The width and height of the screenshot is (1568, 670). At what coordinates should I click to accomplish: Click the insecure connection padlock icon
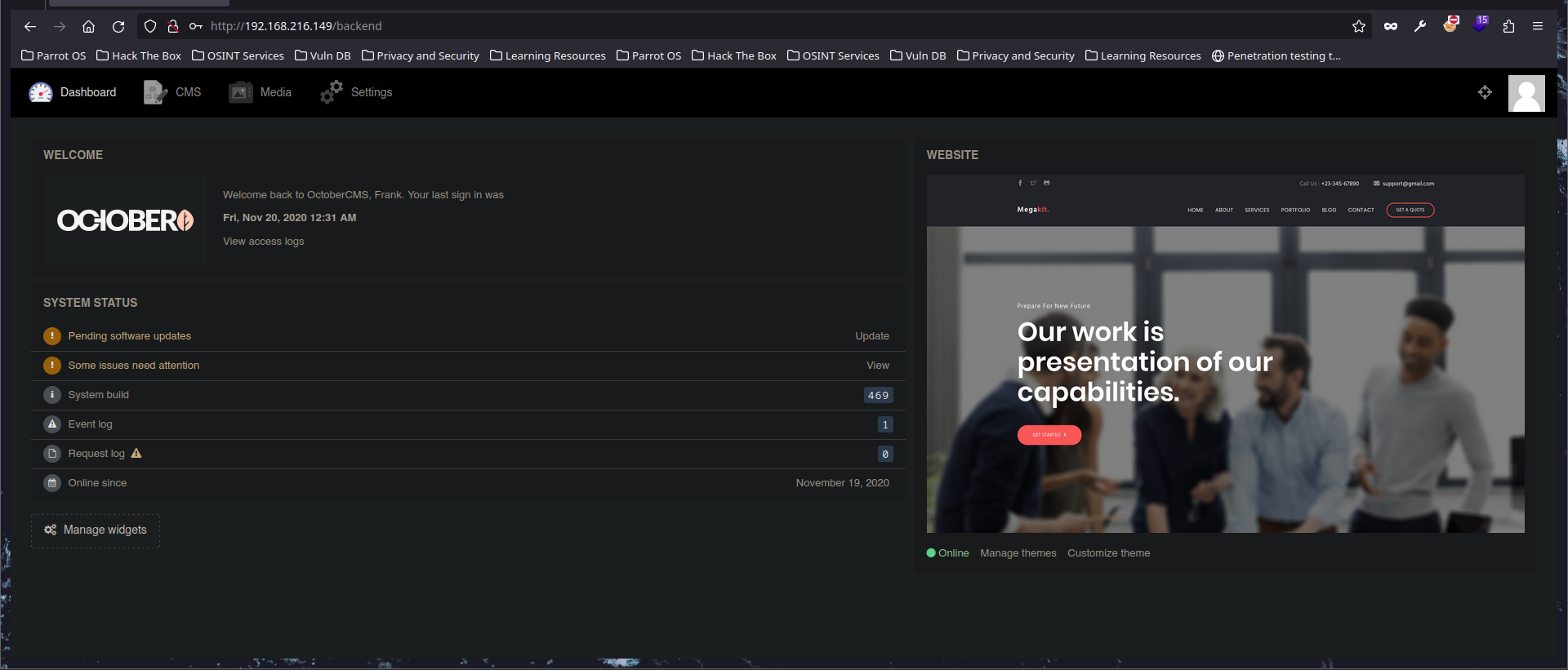[x=173, y=26]
